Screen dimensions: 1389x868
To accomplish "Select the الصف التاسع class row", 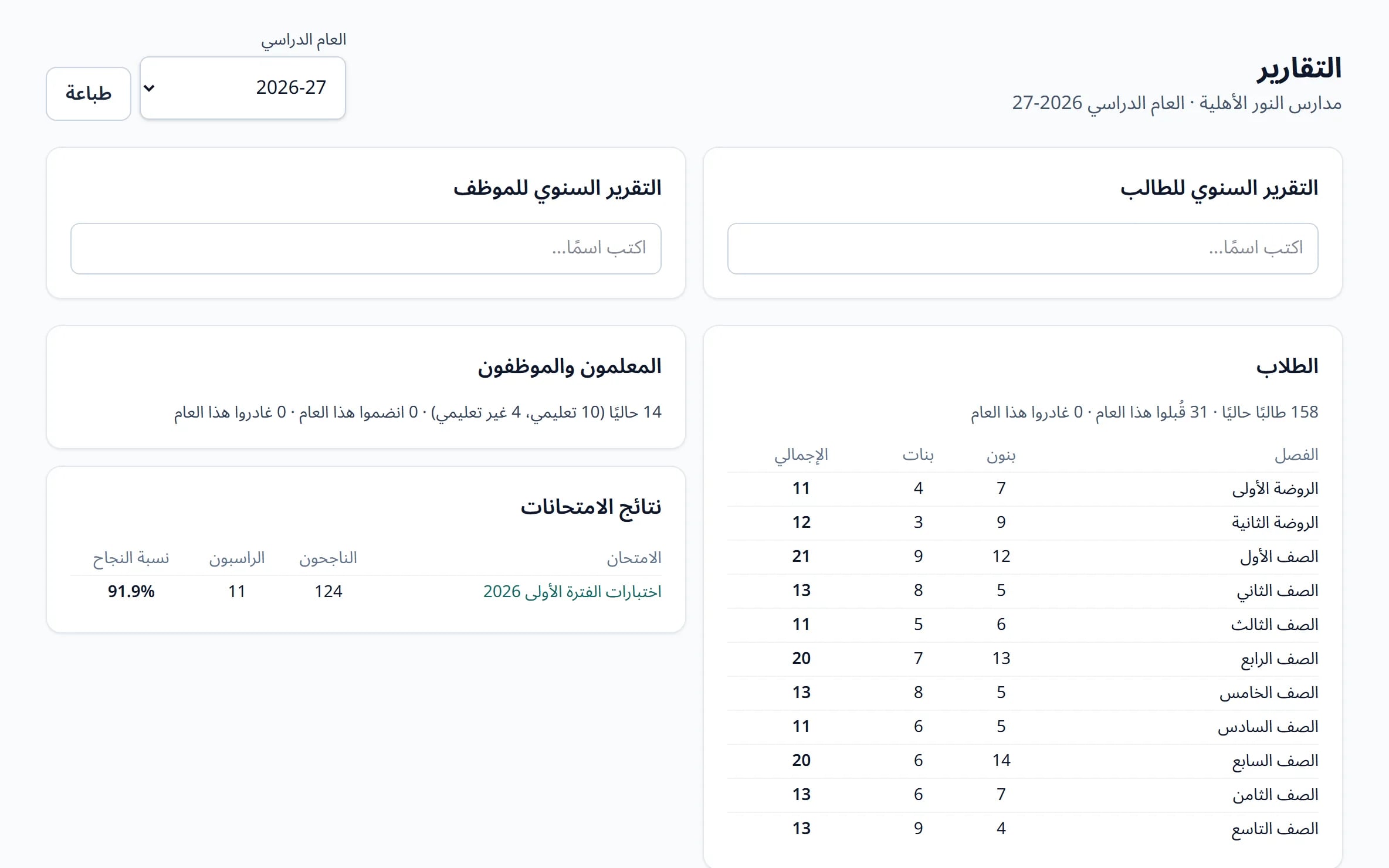I will click(x=1022, y=829).
